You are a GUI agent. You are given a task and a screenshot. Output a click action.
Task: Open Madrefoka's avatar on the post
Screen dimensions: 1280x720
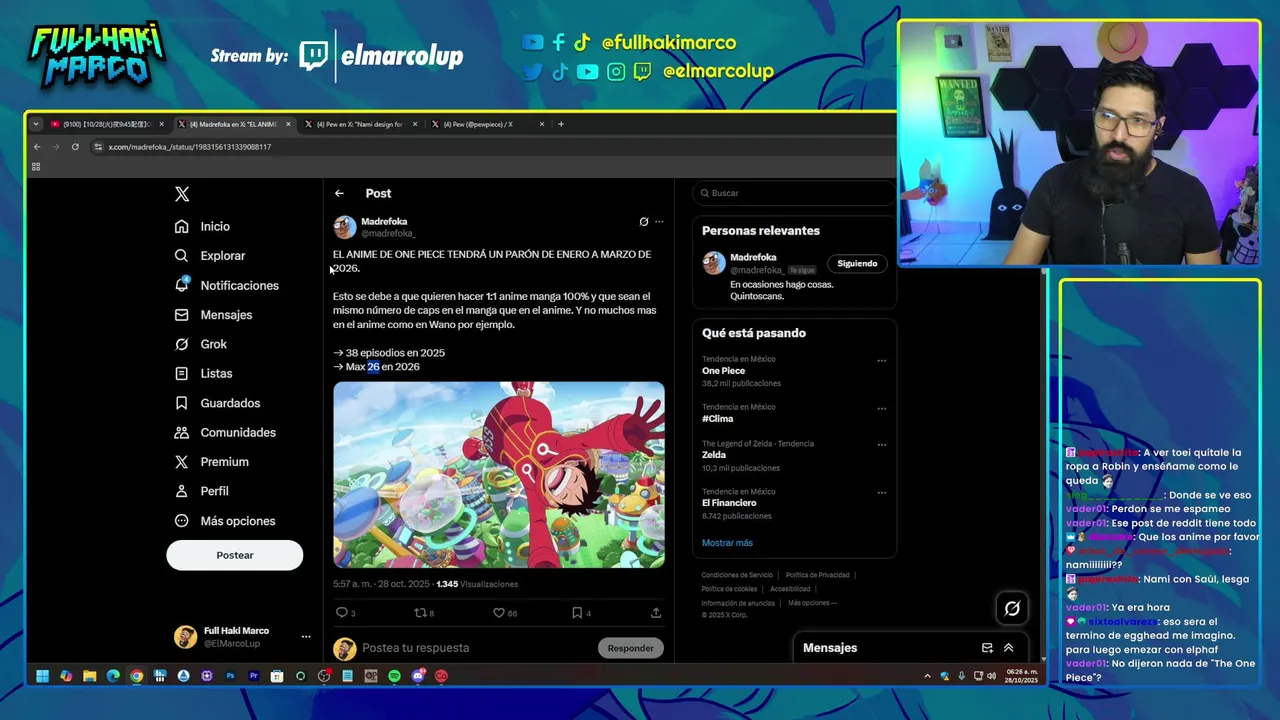345,227
